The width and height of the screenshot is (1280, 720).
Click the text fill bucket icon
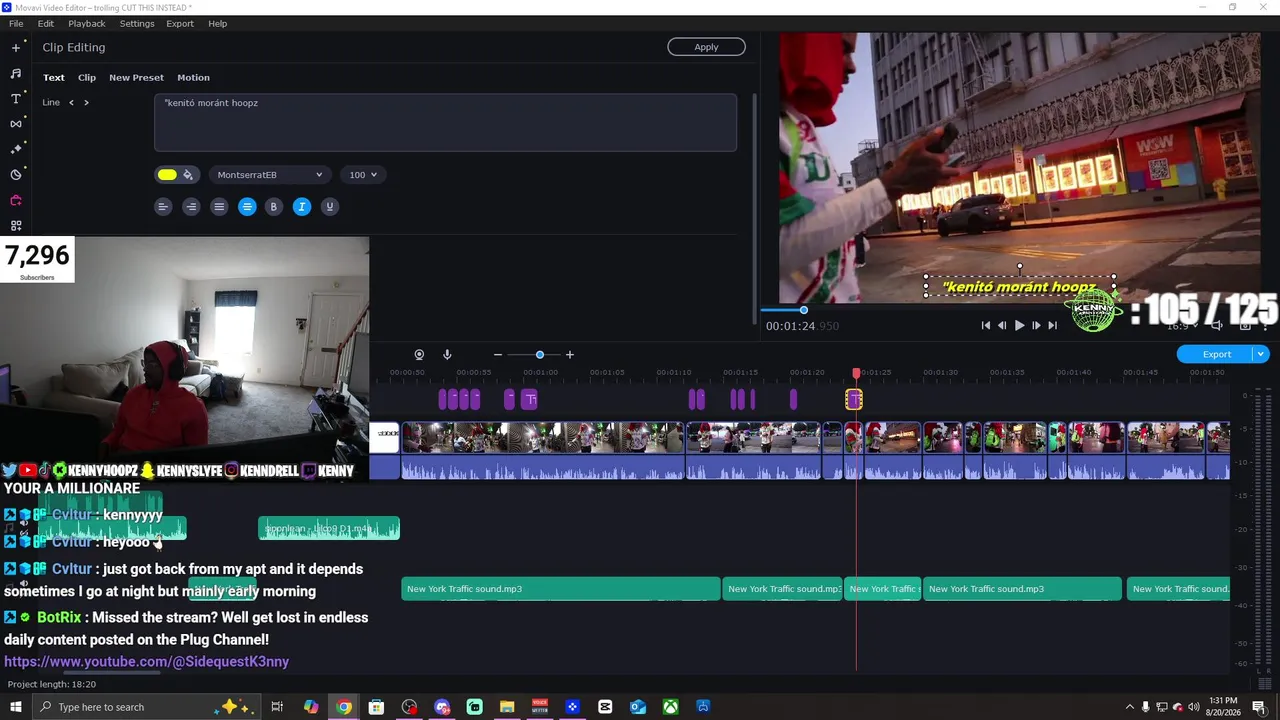187,175
